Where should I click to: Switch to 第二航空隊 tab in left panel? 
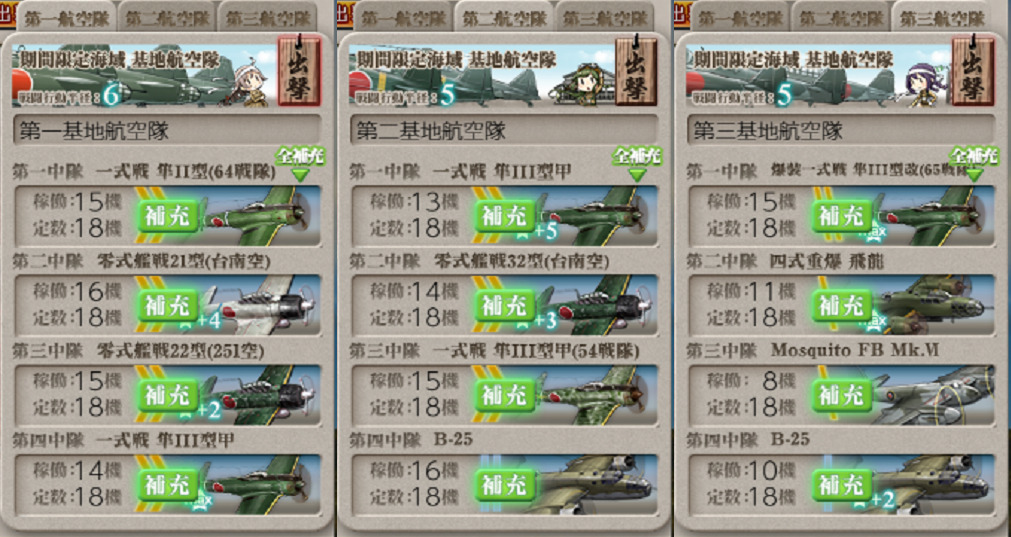pos(167,18)
